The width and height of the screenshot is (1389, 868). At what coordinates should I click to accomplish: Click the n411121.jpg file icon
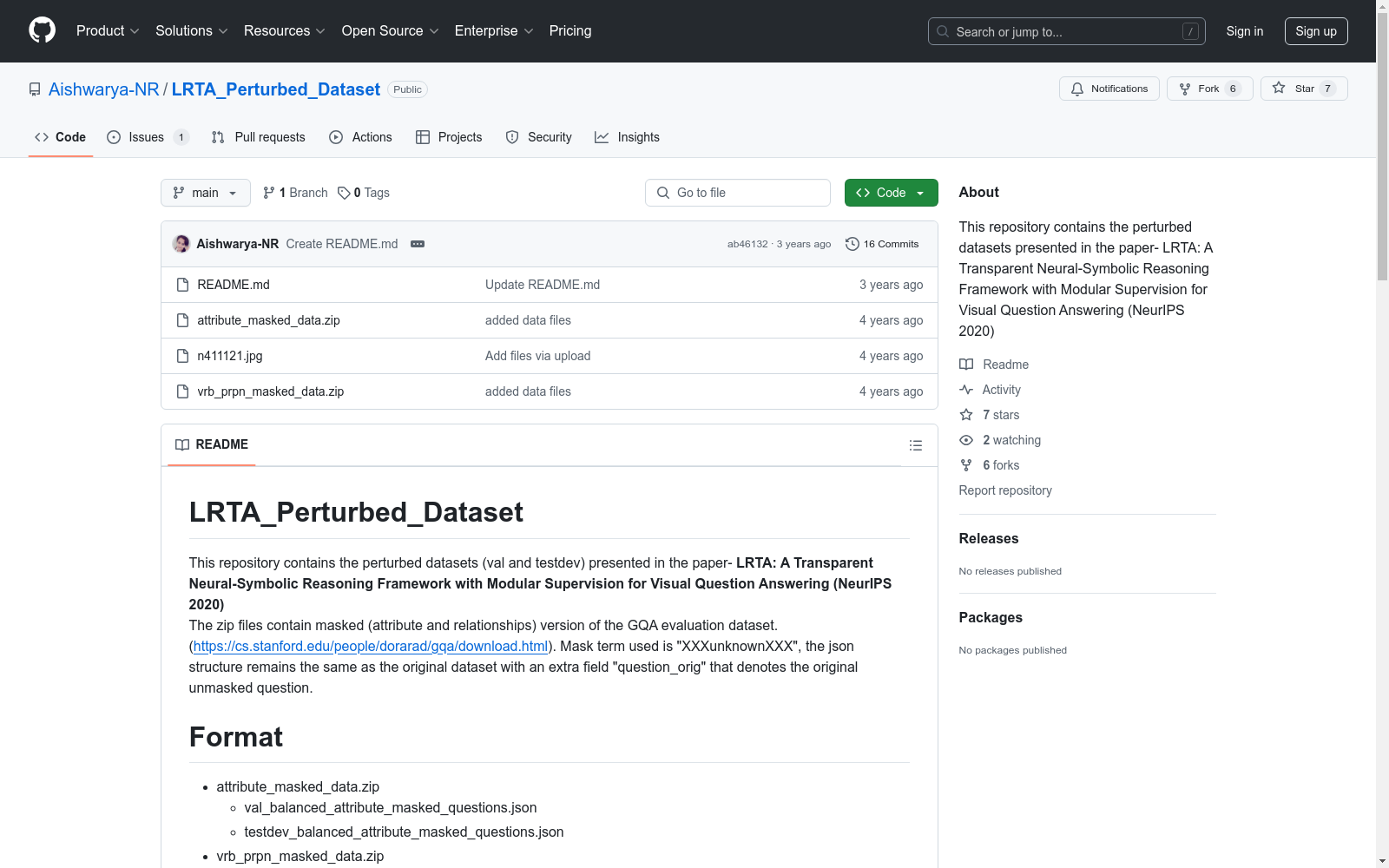pyautogui.click(x=182, y=356)
